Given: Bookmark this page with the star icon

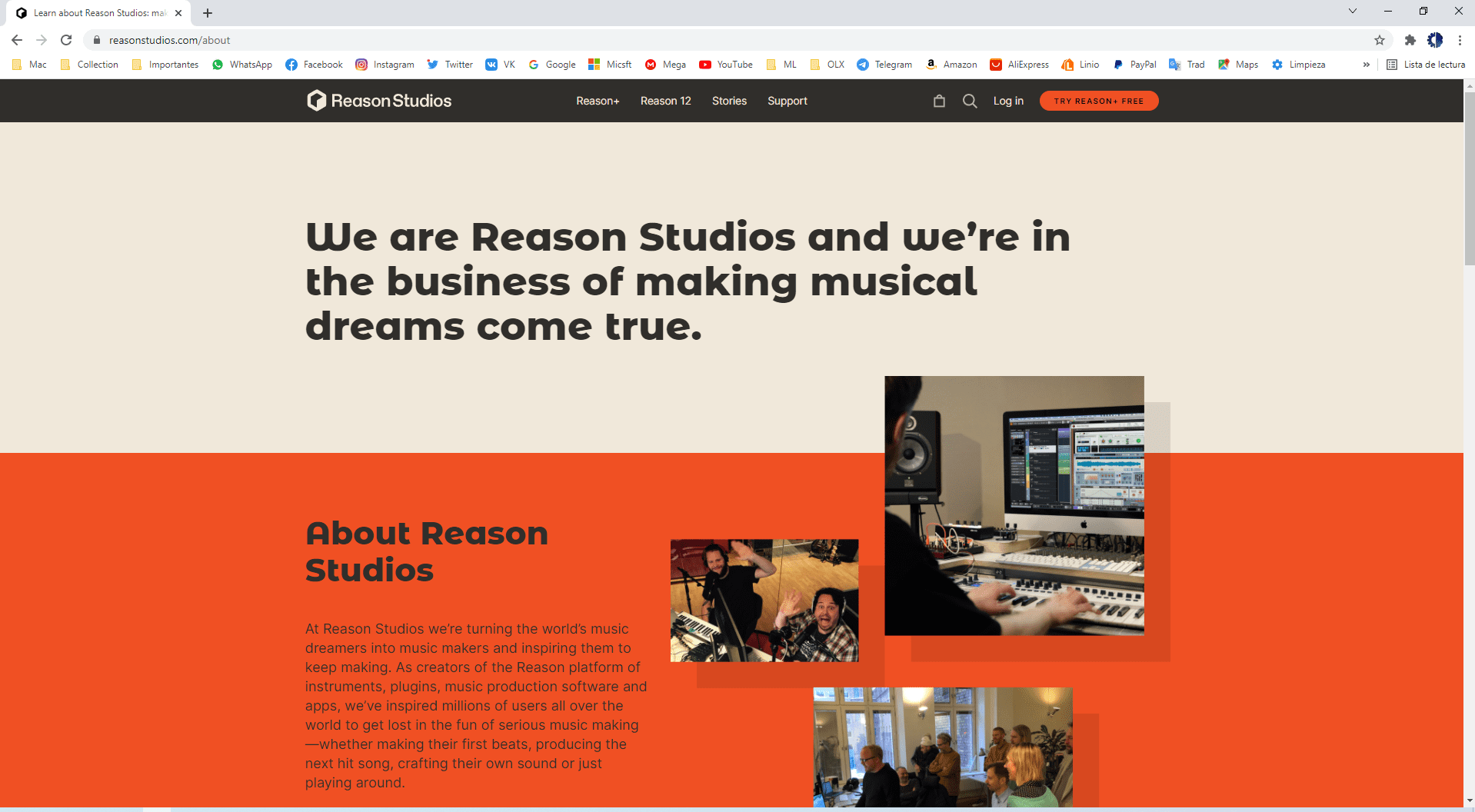Looking at the screenshot, I should [1380, 40].
